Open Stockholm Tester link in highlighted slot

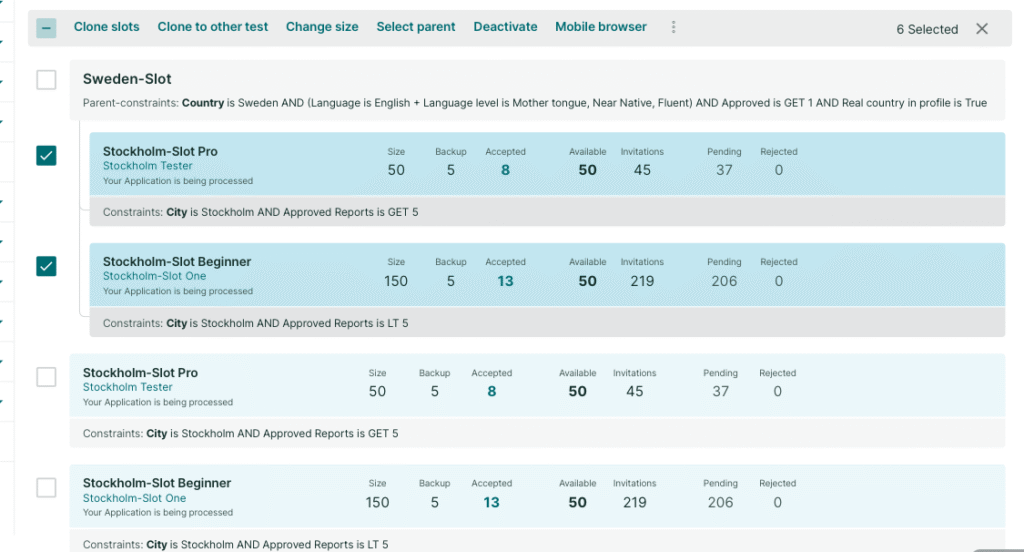pyautogui.click(x=148, y=166)
